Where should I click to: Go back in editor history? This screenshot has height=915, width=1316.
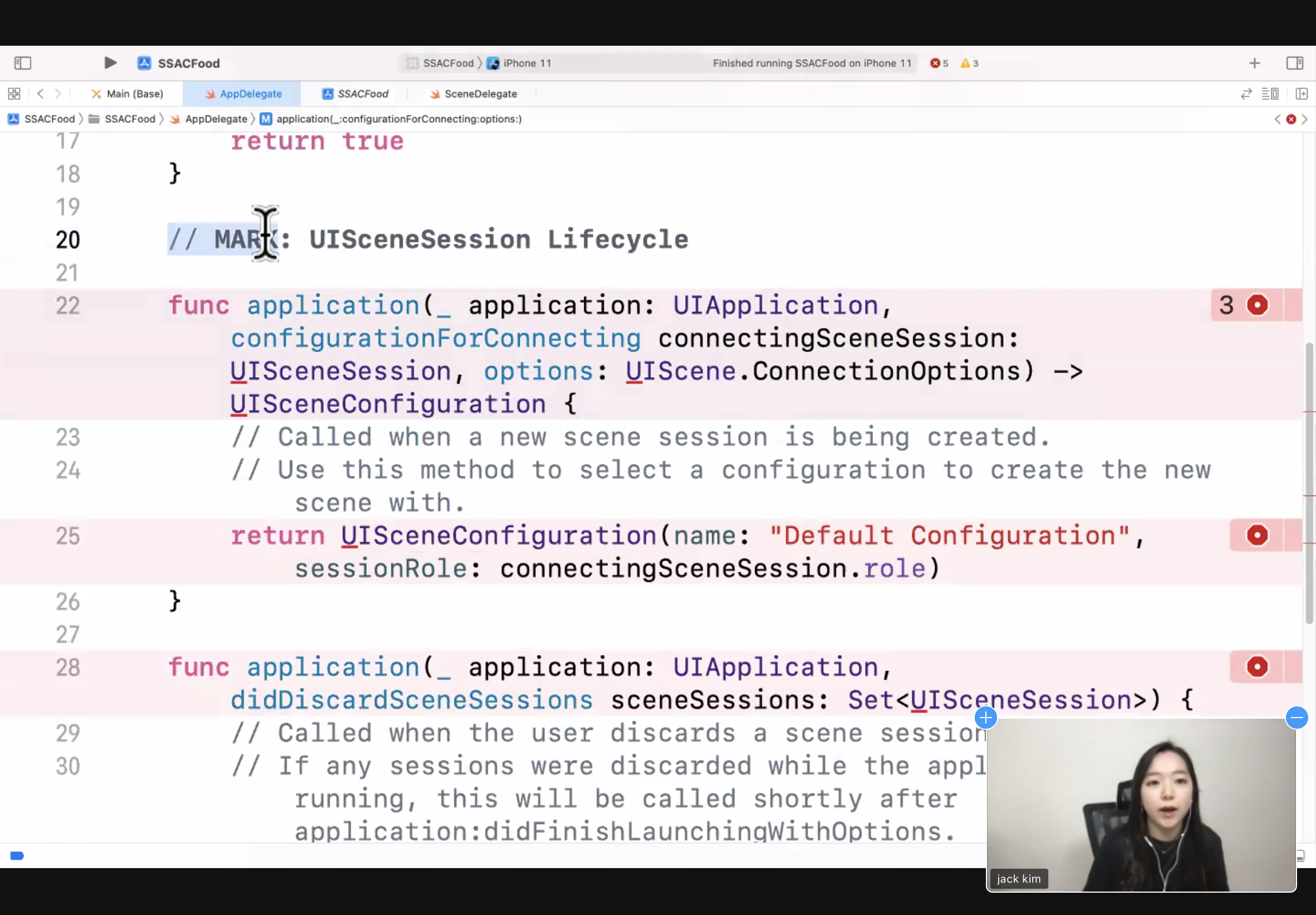click(40, 93)
